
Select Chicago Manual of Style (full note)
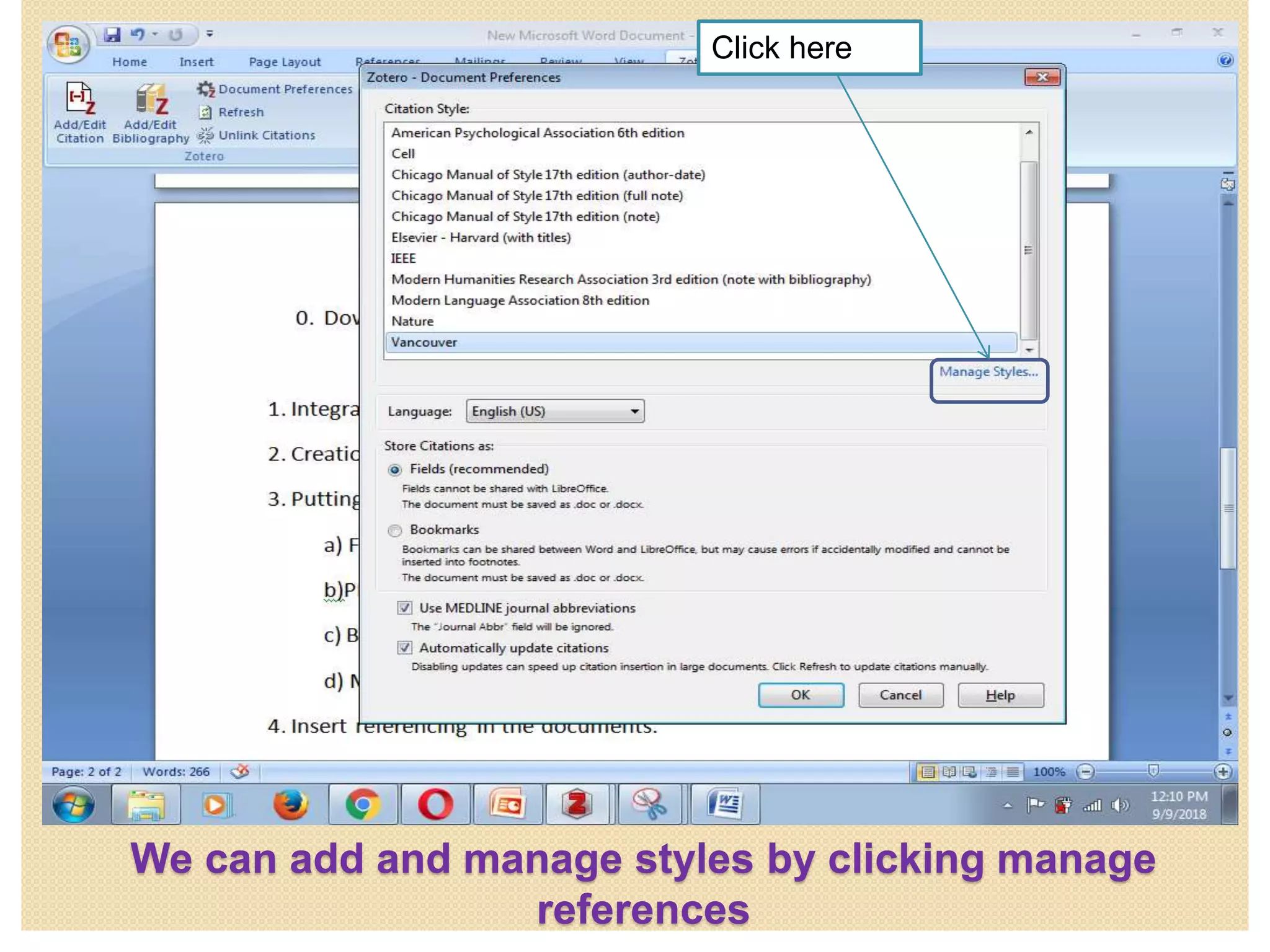[x=701, y=196]
